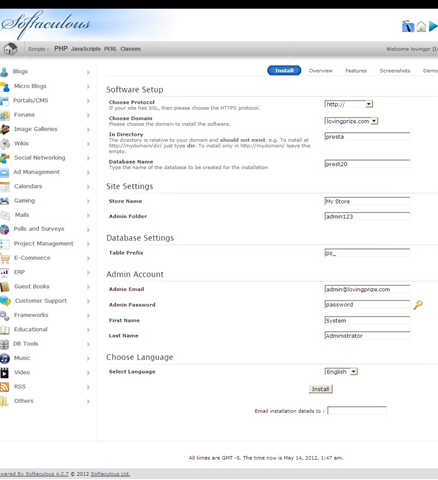The image size is (438, 480).
Task: Switch to the Screenshots tab
Action: pyautogui.click(x=395, y=71)
